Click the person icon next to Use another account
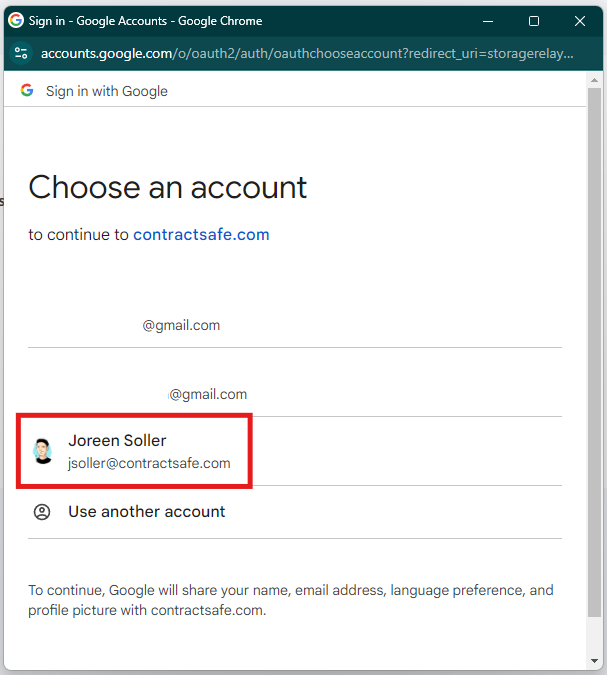The width and height of the screenshot is (607, 675). (42, 512)
